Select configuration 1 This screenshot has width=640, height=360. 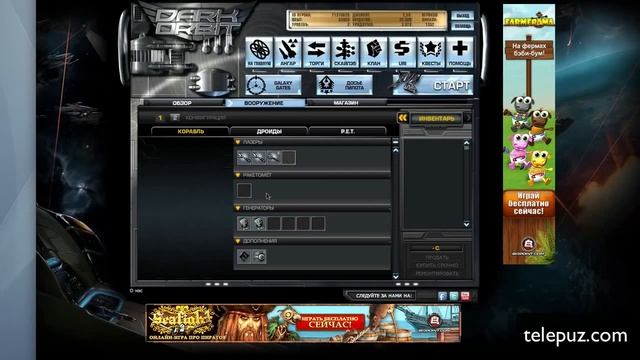coord(160,118)
